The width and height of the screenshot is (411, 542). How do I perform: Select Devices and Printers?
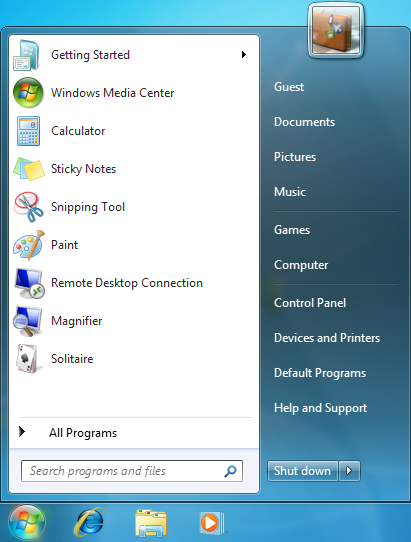pos(327,338)
